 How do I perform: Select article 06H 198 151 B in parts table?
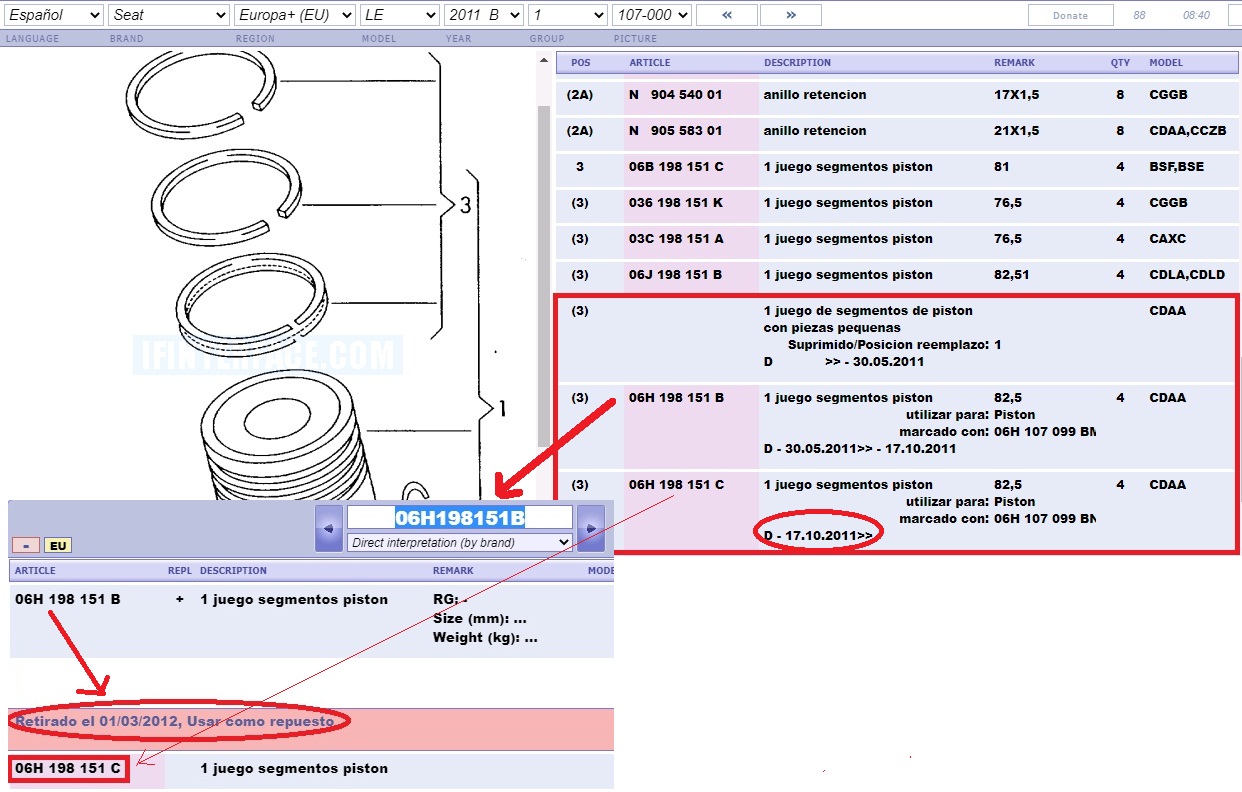(676, 398)
